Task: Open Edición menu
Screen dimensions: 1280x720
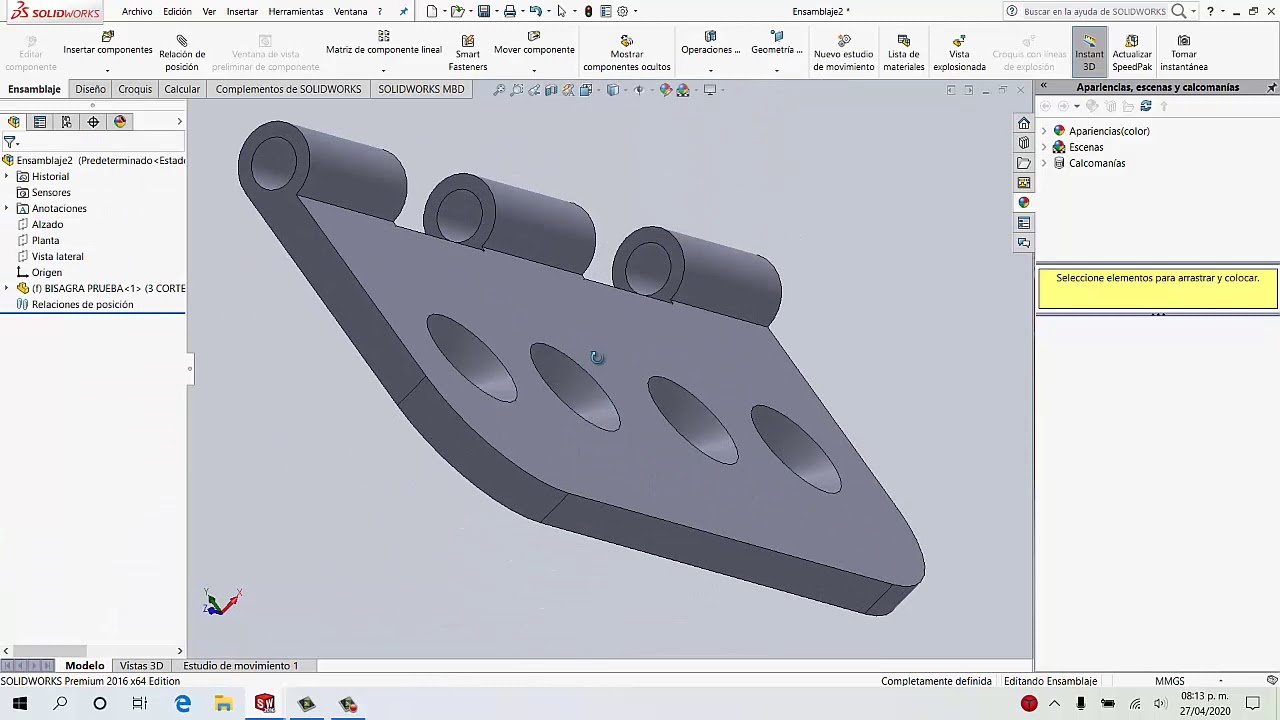Action: click(x=177, y=11)
